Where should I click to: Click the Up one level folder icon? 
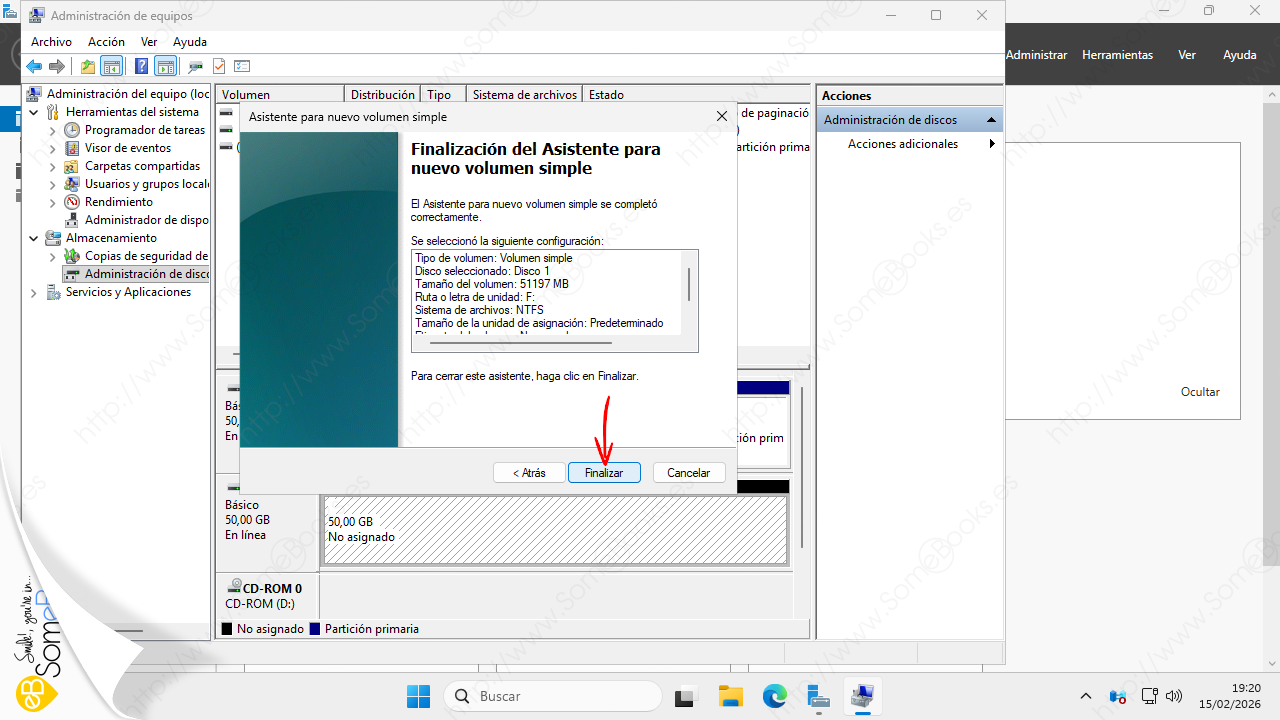click(x=88, y=67)
